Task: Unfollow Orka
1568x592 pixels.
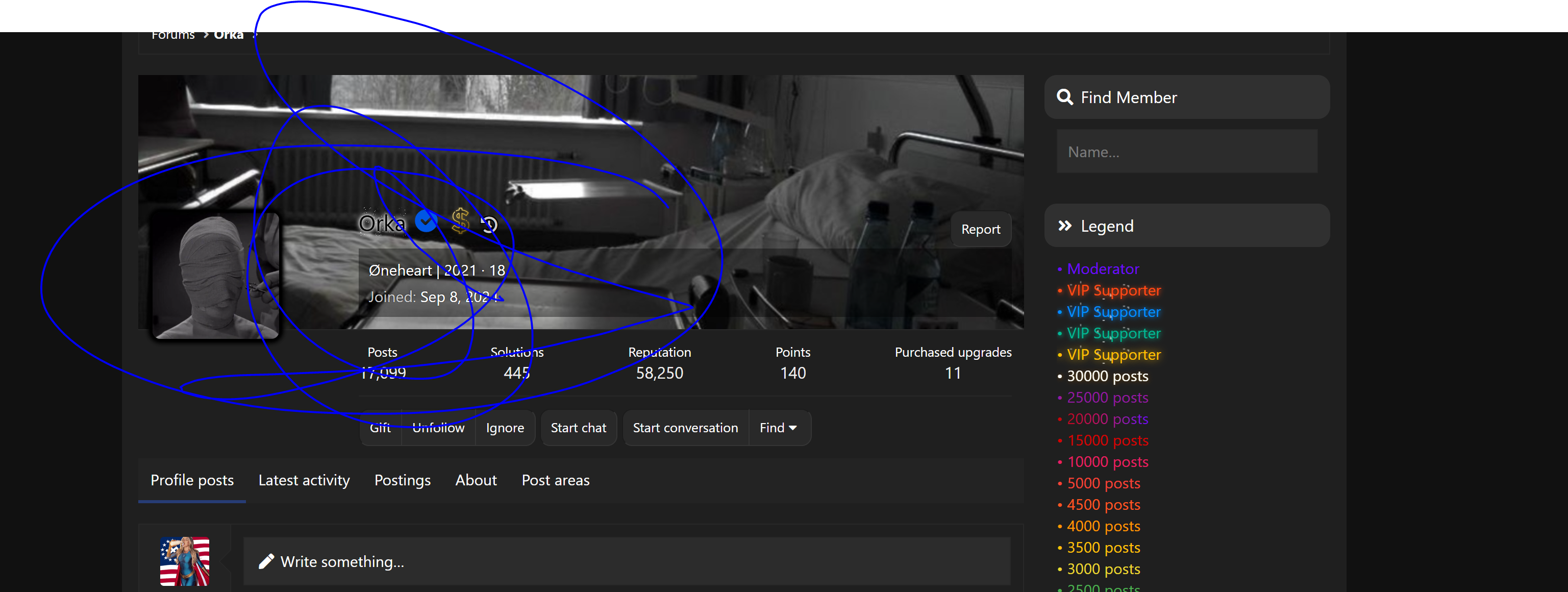Action: click(438, 428)
